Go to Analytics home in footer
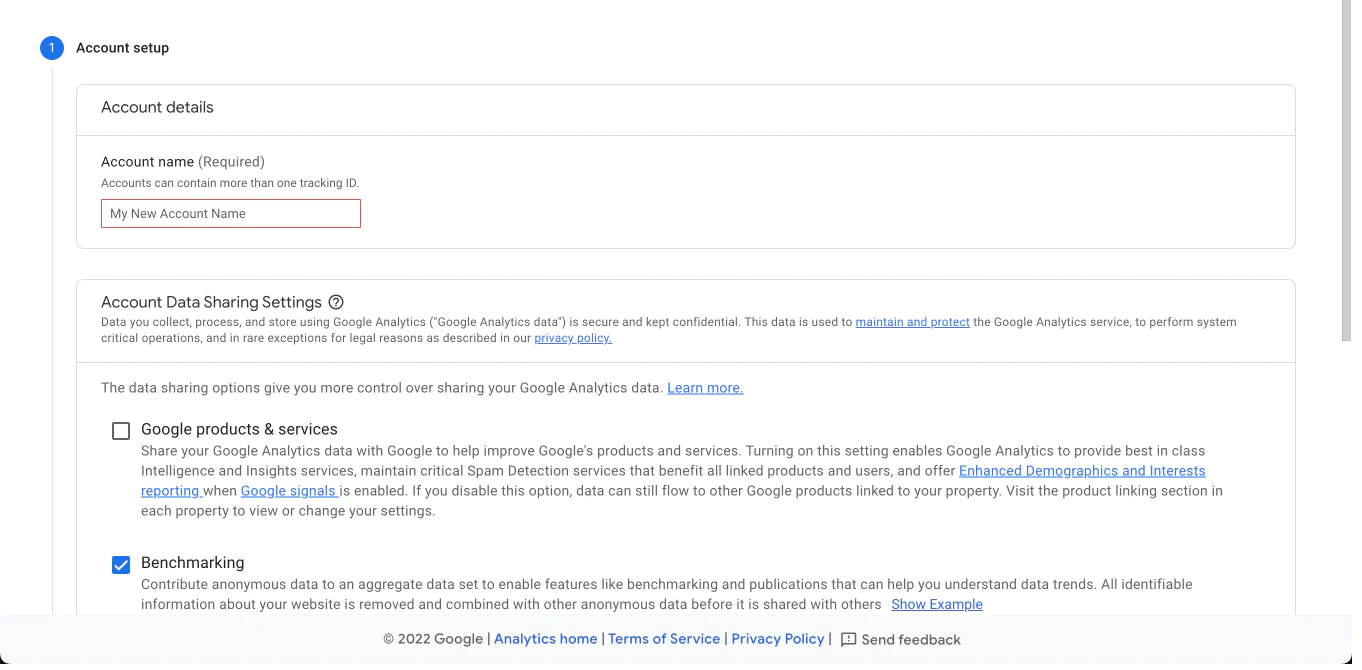The image size is (1362, 670). tap(545, 639)
